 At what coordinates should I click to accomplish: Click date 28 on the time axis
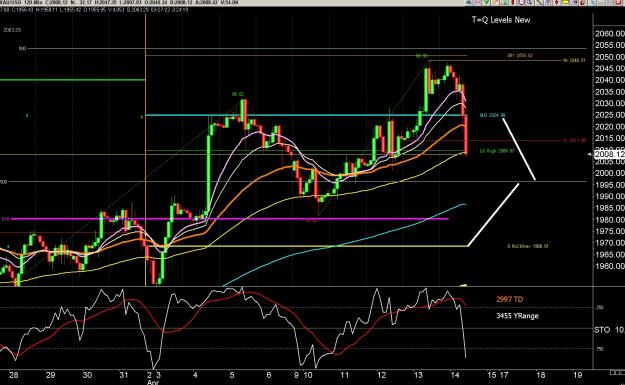pyautogui.click(x=14, y=375)
